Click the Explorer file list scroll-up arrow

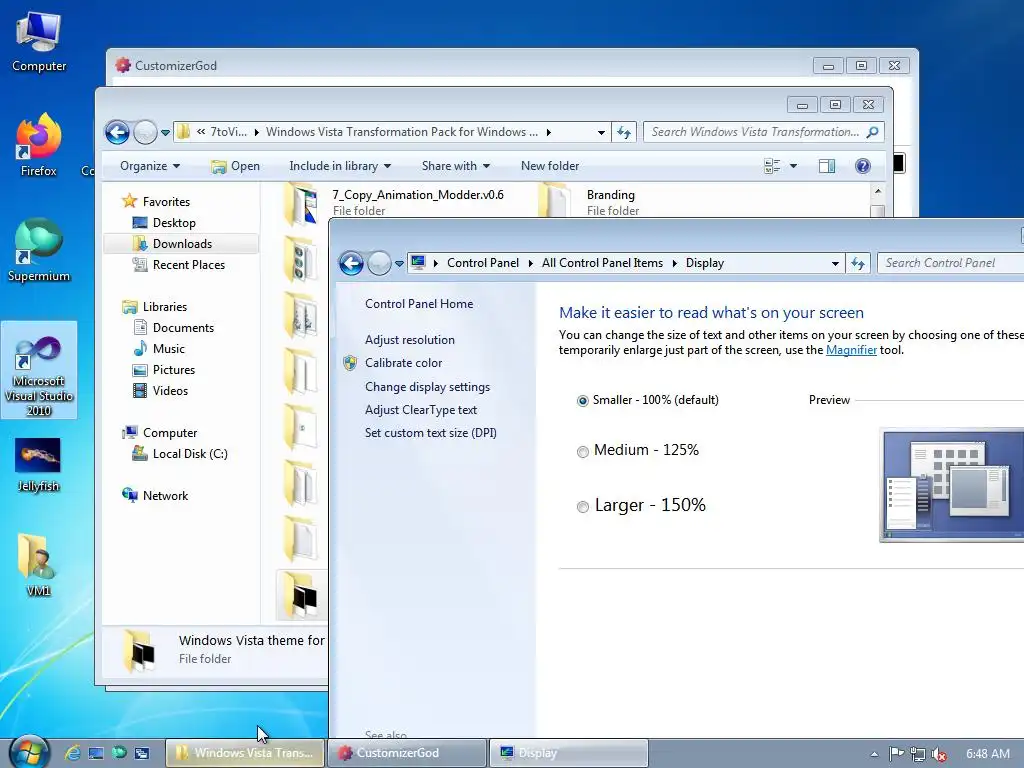(878, 191)
